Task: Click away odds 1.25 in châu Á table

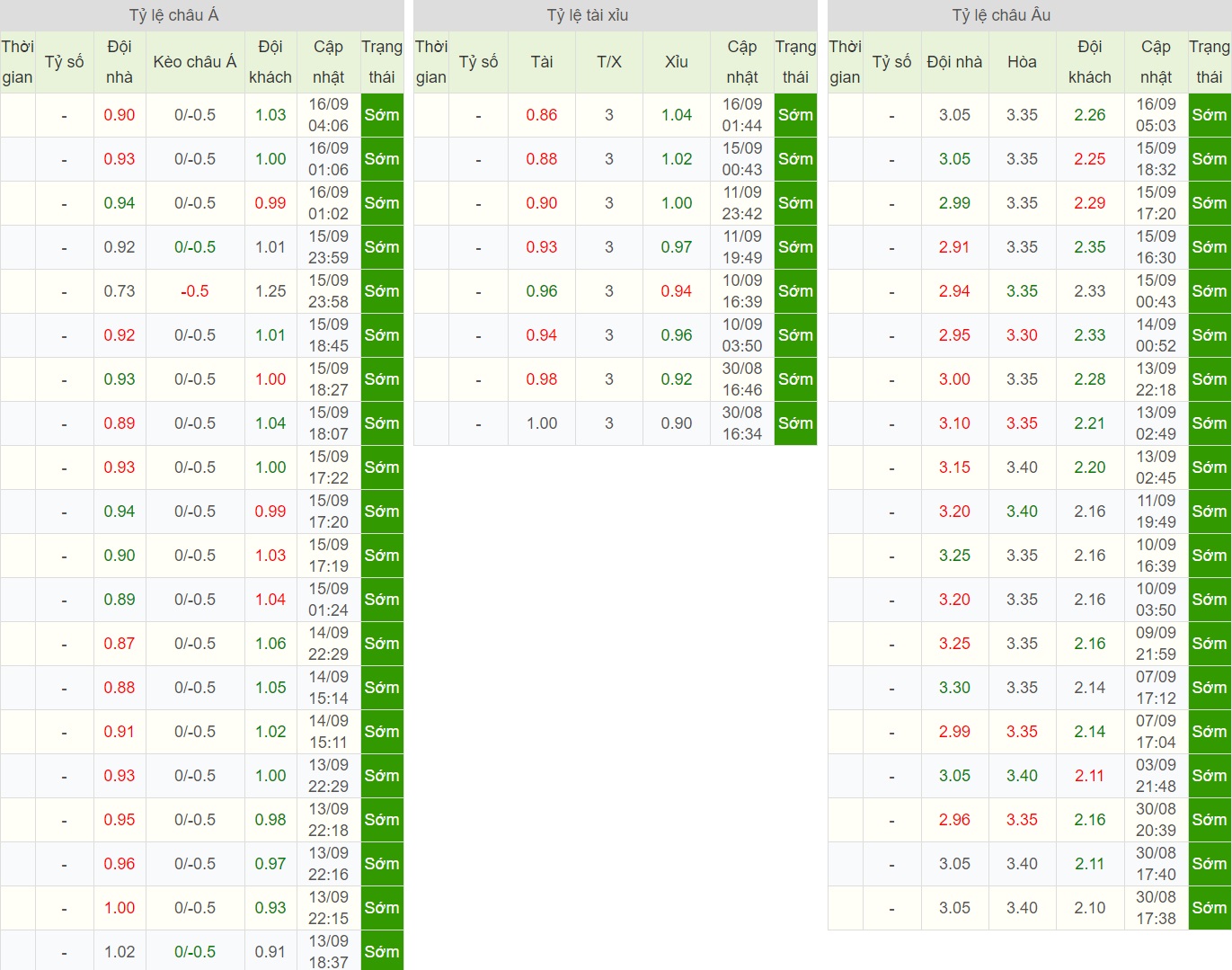Action: (270, 291)
